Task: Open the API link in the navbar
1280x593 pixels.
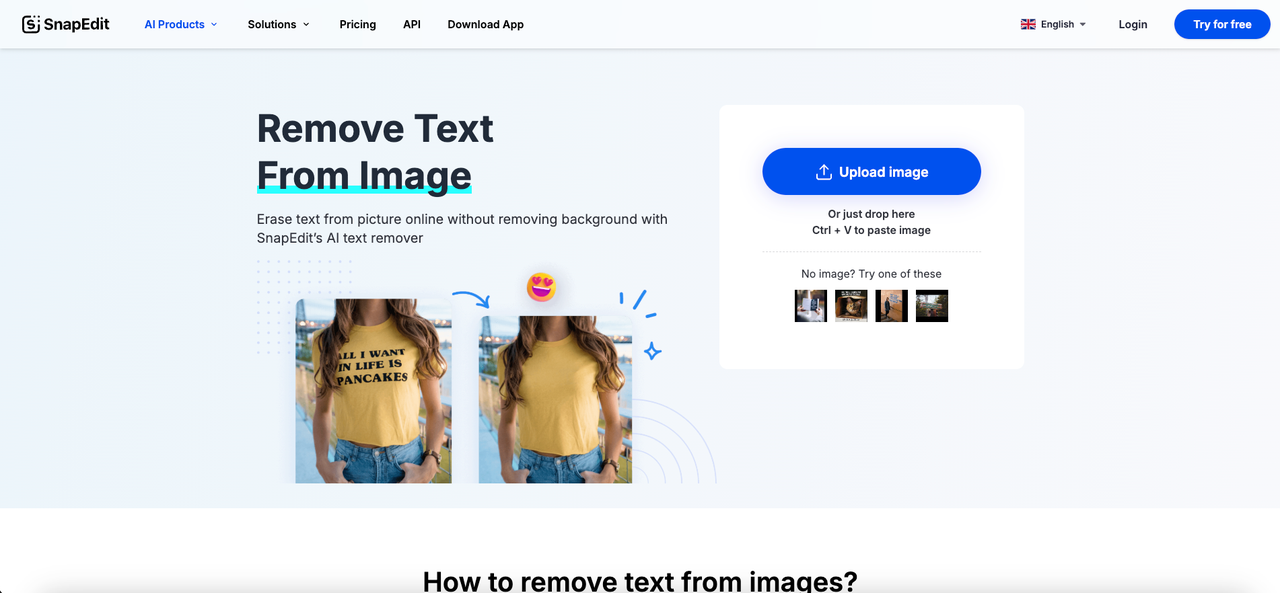Action: pyautogui.click(x=412, y=24)
